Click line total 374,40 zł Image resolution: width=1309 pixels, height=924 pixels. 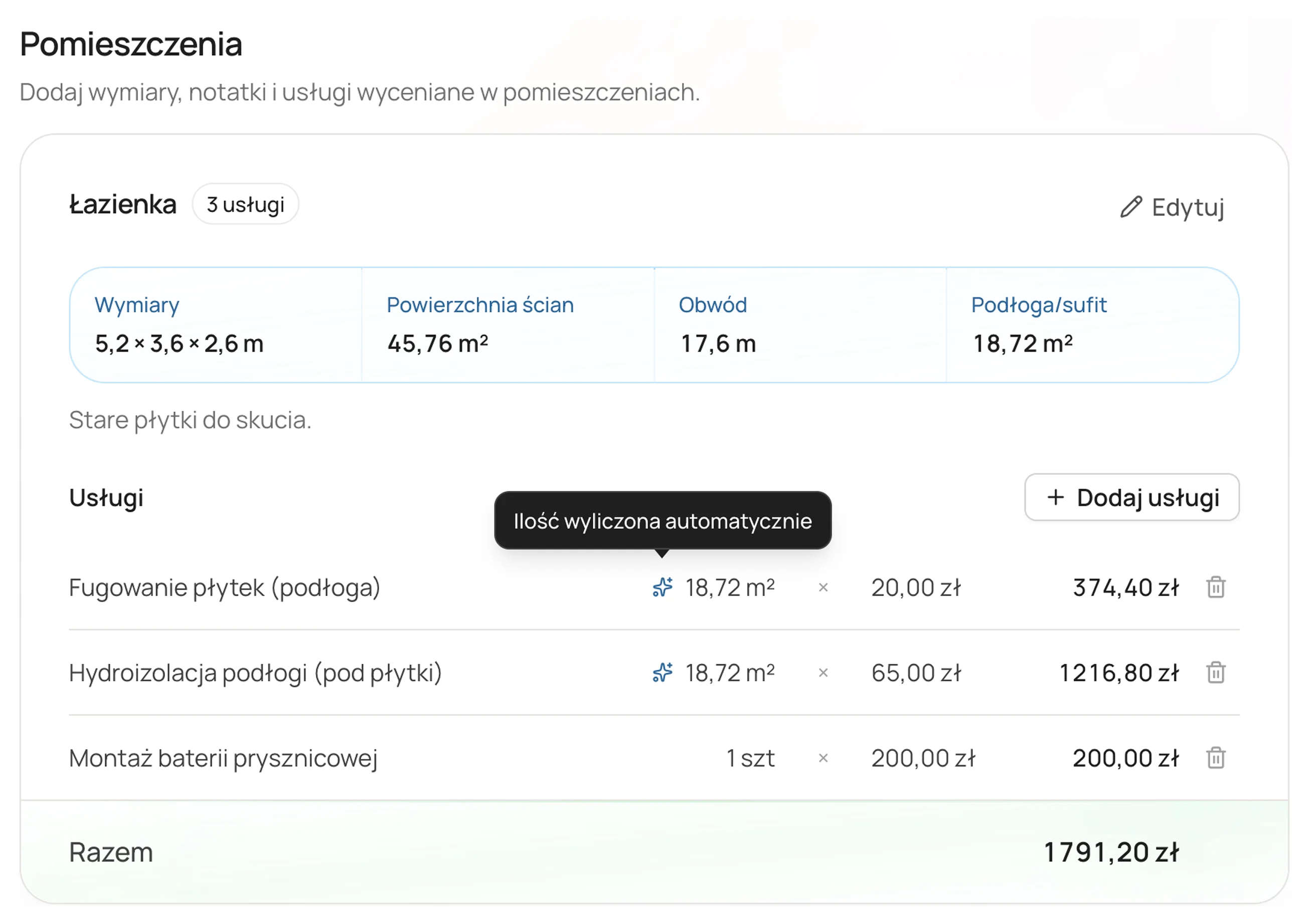pyautogui.click(x=1125, y=588)
